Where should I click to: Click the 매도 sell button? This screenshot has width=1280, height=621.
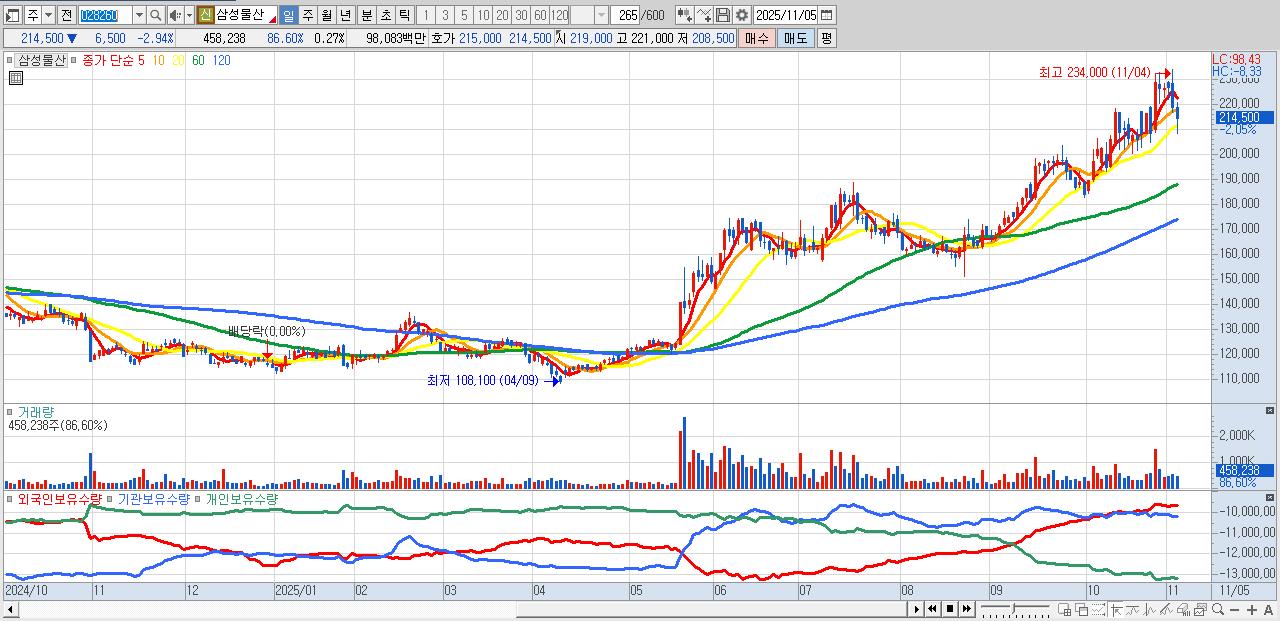click(x=796, y=38)
